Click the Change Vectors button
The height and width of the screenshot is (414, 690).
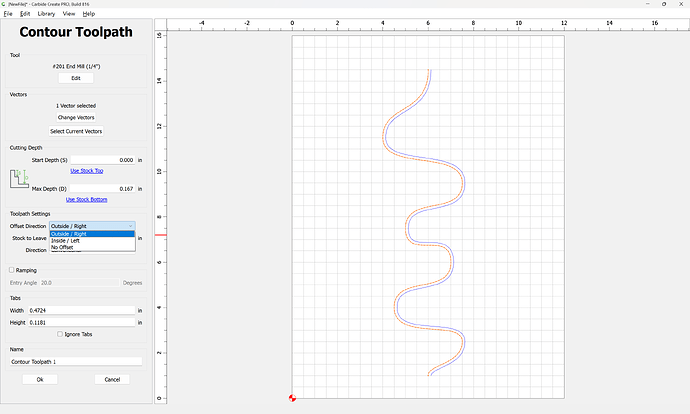(76, 117)
